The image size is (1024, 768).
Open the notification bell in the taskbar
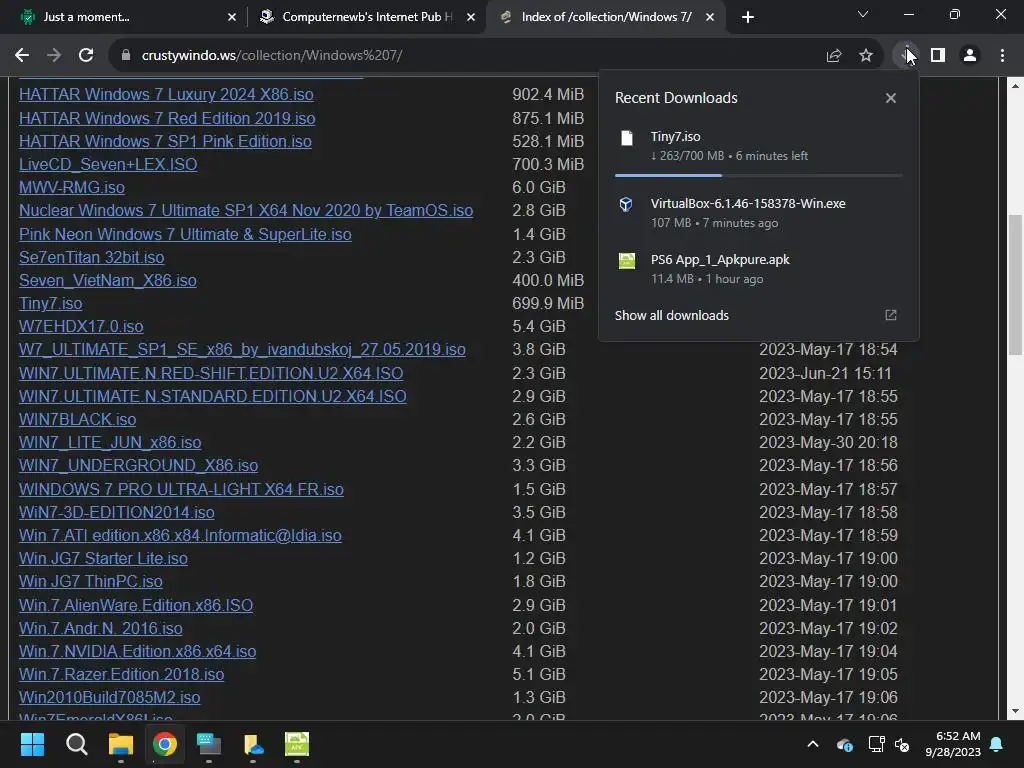click(997, 744)
